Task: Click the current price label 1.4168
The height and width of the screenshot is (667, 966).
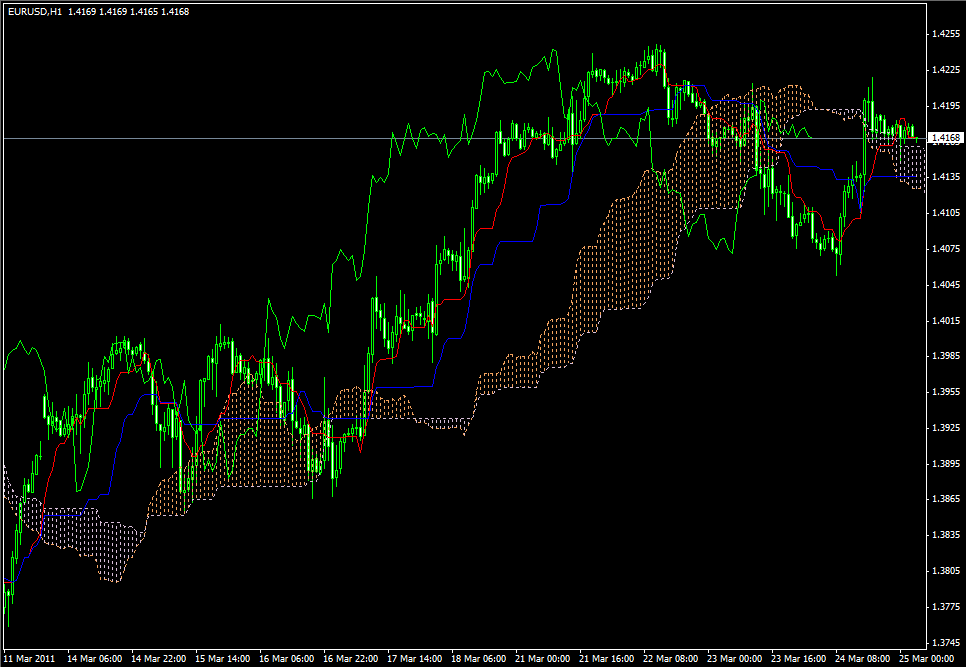Action: tap(946, 138)
